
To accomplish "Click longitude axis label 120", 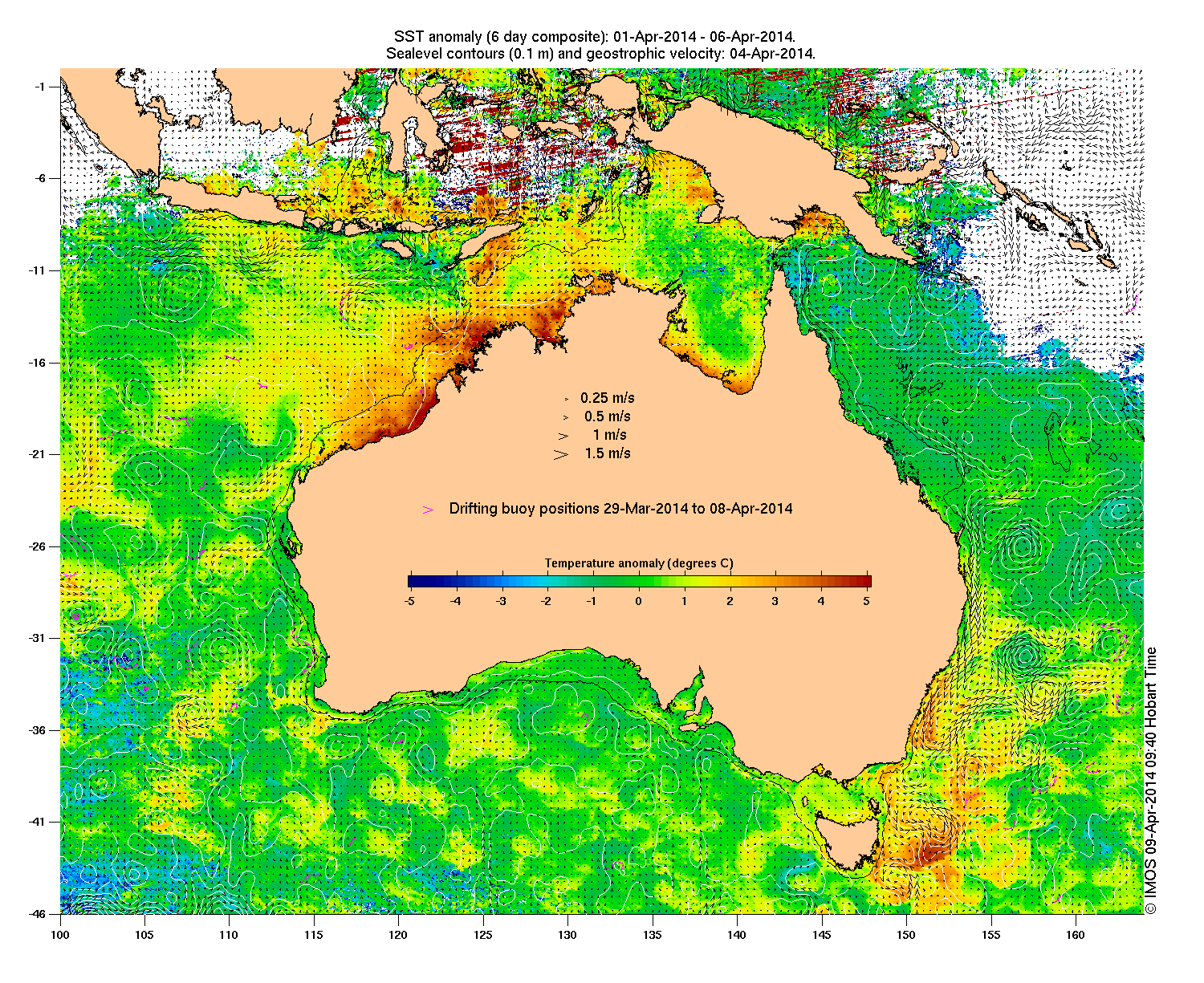I will (398, 935).
